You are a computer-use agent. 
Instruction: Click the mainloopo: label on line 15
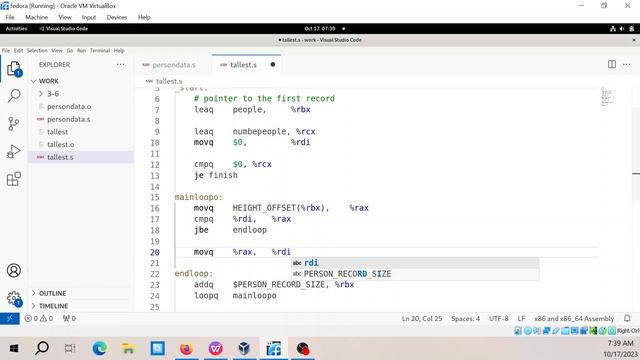click(x=199, y=197)
